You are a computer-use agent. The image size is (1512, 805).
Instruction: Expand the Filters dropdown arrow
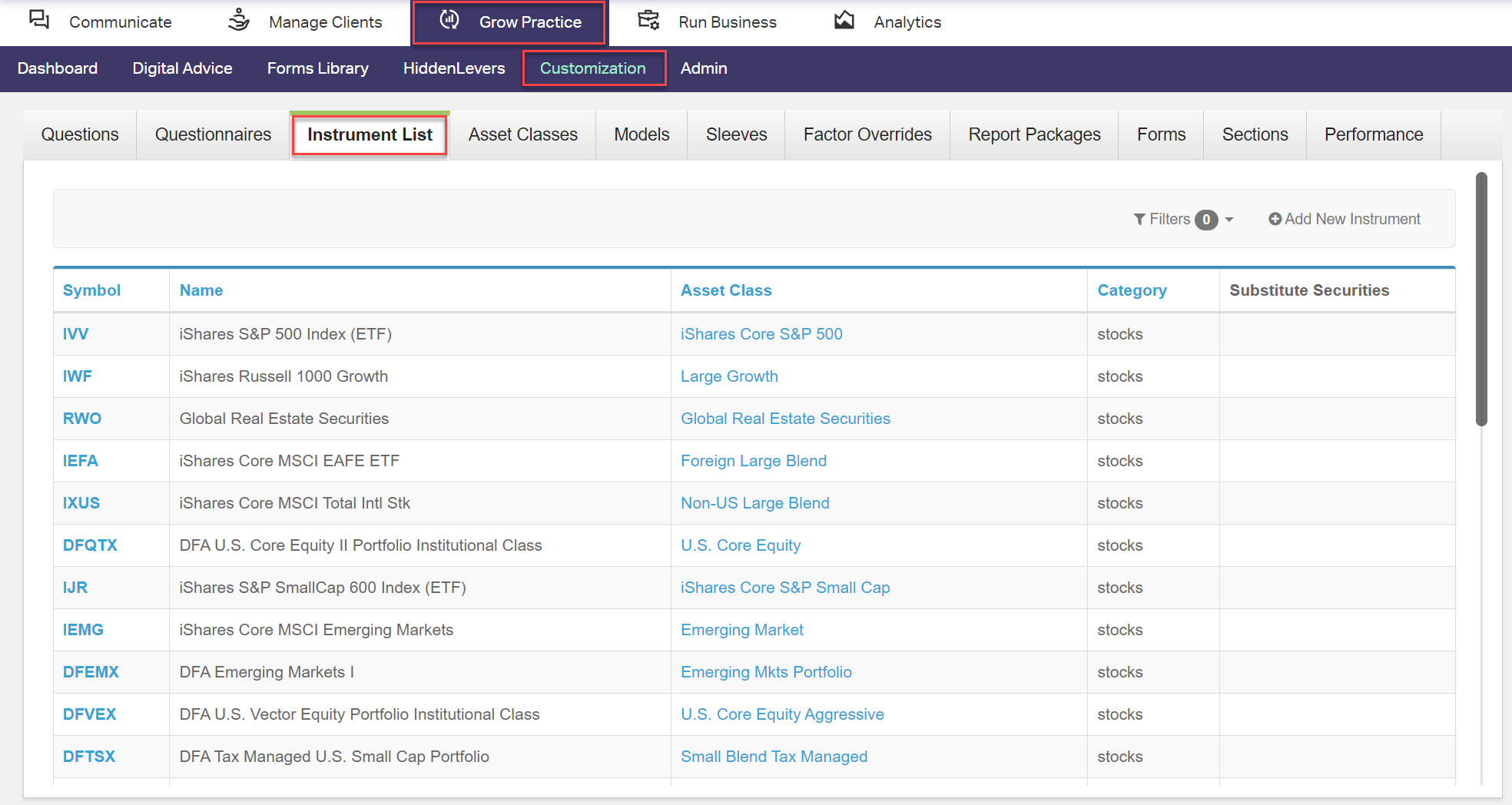(1229, 220)
